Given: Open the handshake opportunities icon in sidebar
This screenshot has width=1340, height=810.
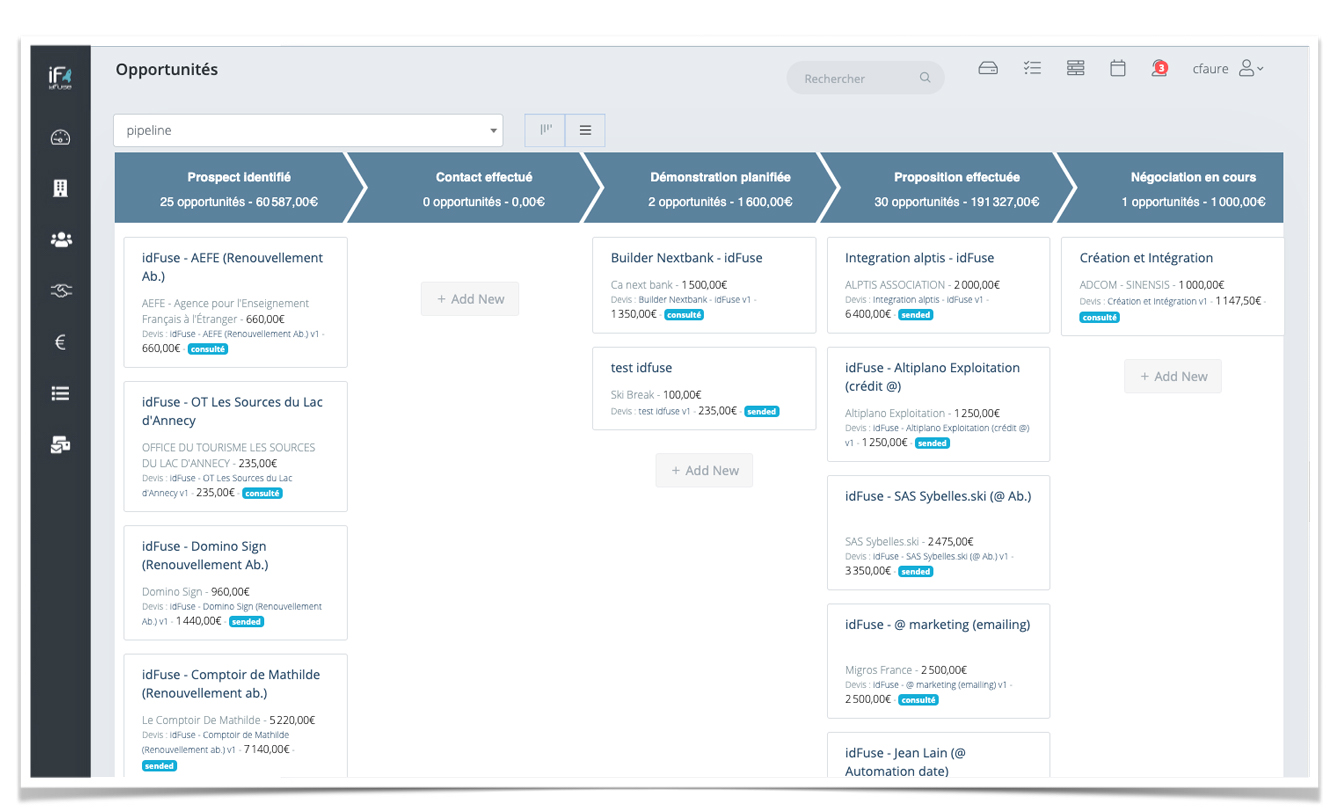Looking at the screenshot, I should pyautogui.click(x=60, y=291).
